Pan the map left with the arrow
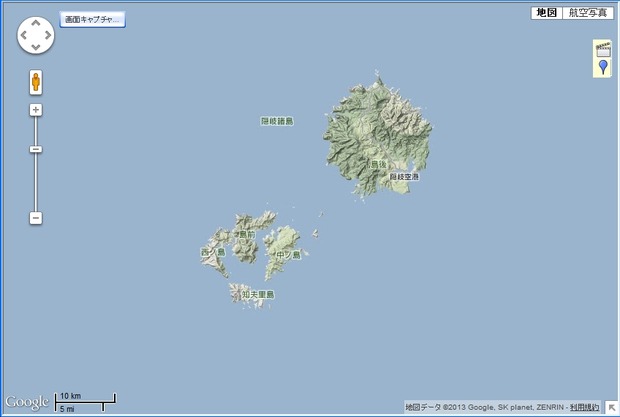 (24, 35)
